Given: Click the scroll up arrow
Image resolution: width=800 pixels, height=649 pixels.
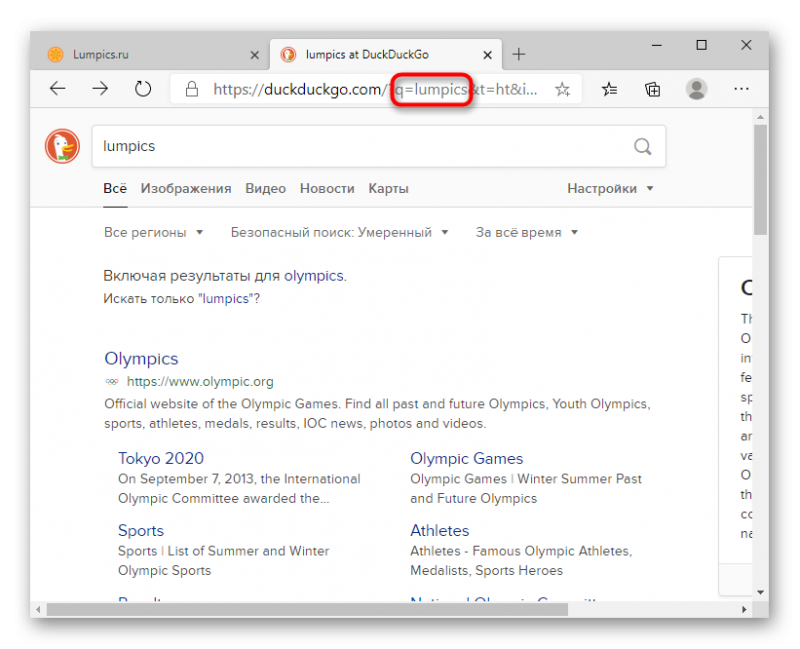Looking at the screenshot, I should tap(761, 117).
